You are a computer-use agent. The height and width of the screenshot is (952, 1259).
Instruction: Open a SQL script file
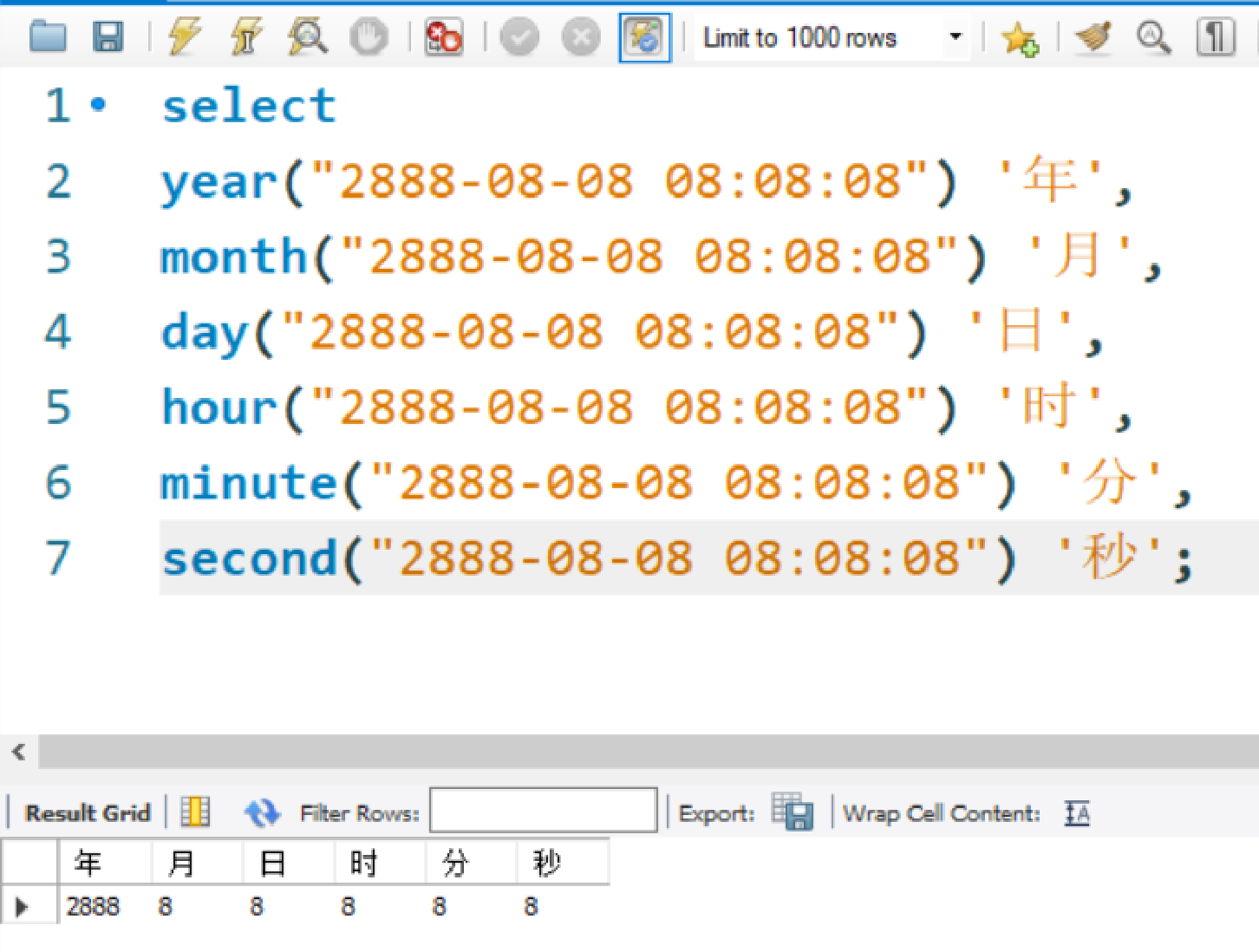point(49,36)
